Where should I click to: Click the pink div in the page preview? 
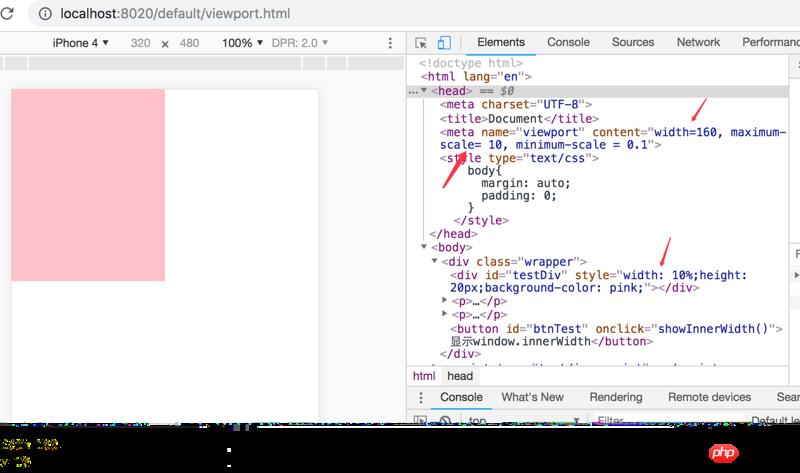coord(88,185)
